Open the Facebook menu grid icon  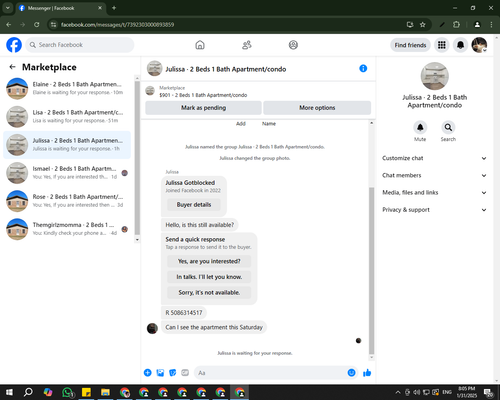point(442,45)
